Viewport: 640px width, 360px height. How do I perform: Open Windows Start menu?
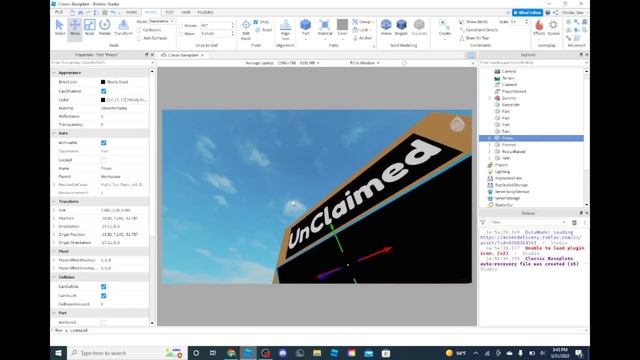click(58, 353)
